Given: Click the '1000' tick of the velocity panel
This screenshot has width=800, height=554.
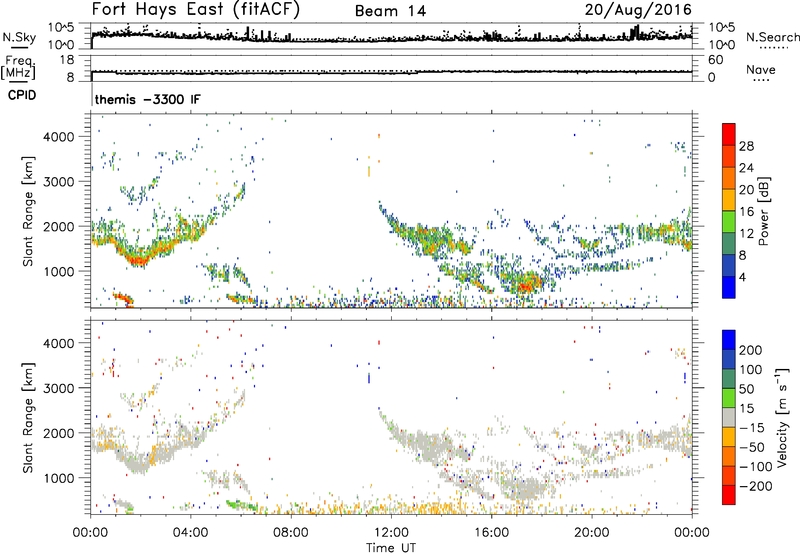Looking at the screenshot, I should (x=58, y=478).
